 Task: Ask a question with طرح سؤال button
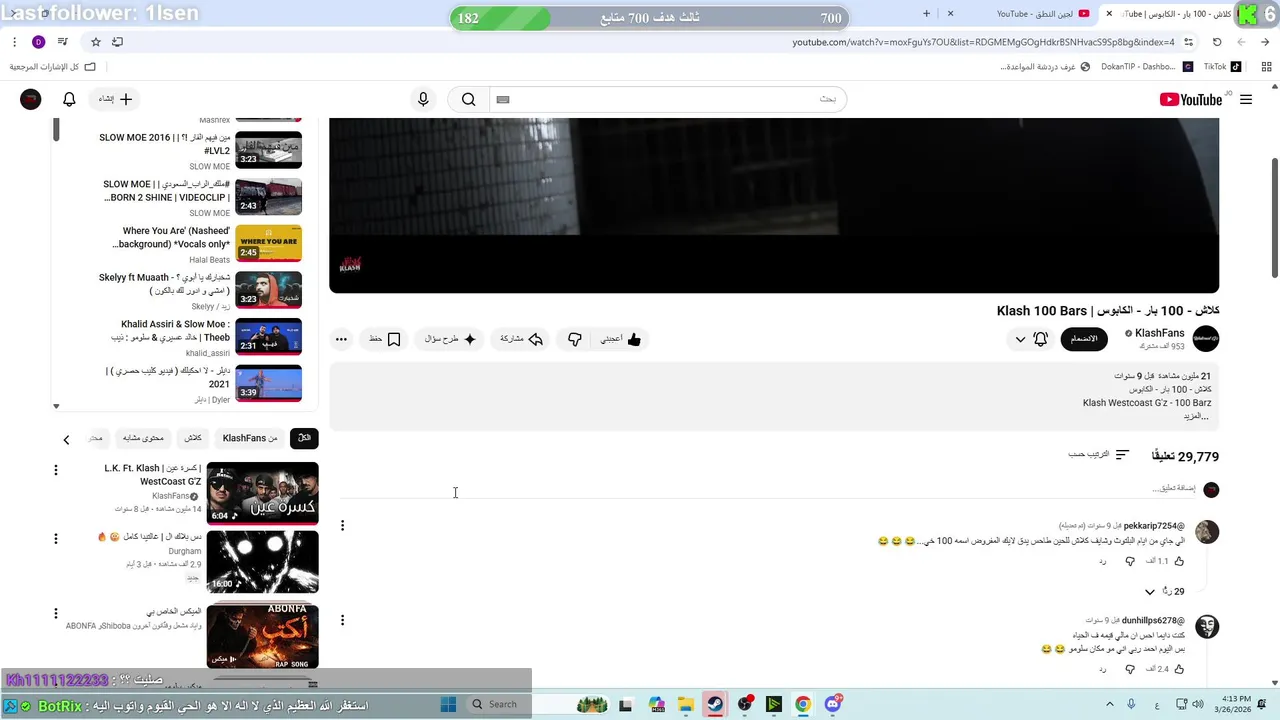click(448, 339)
